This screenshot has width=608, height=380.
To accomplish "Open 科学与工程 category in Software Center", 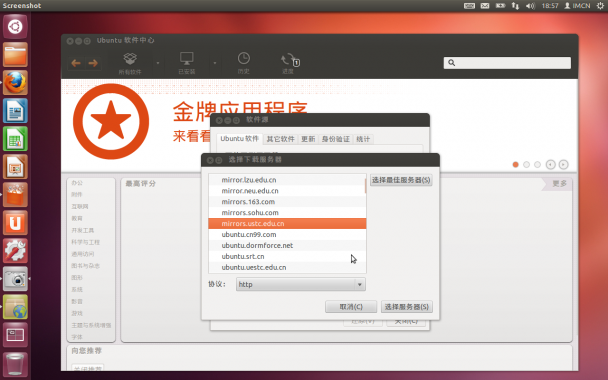I will (x=85, y=242).
